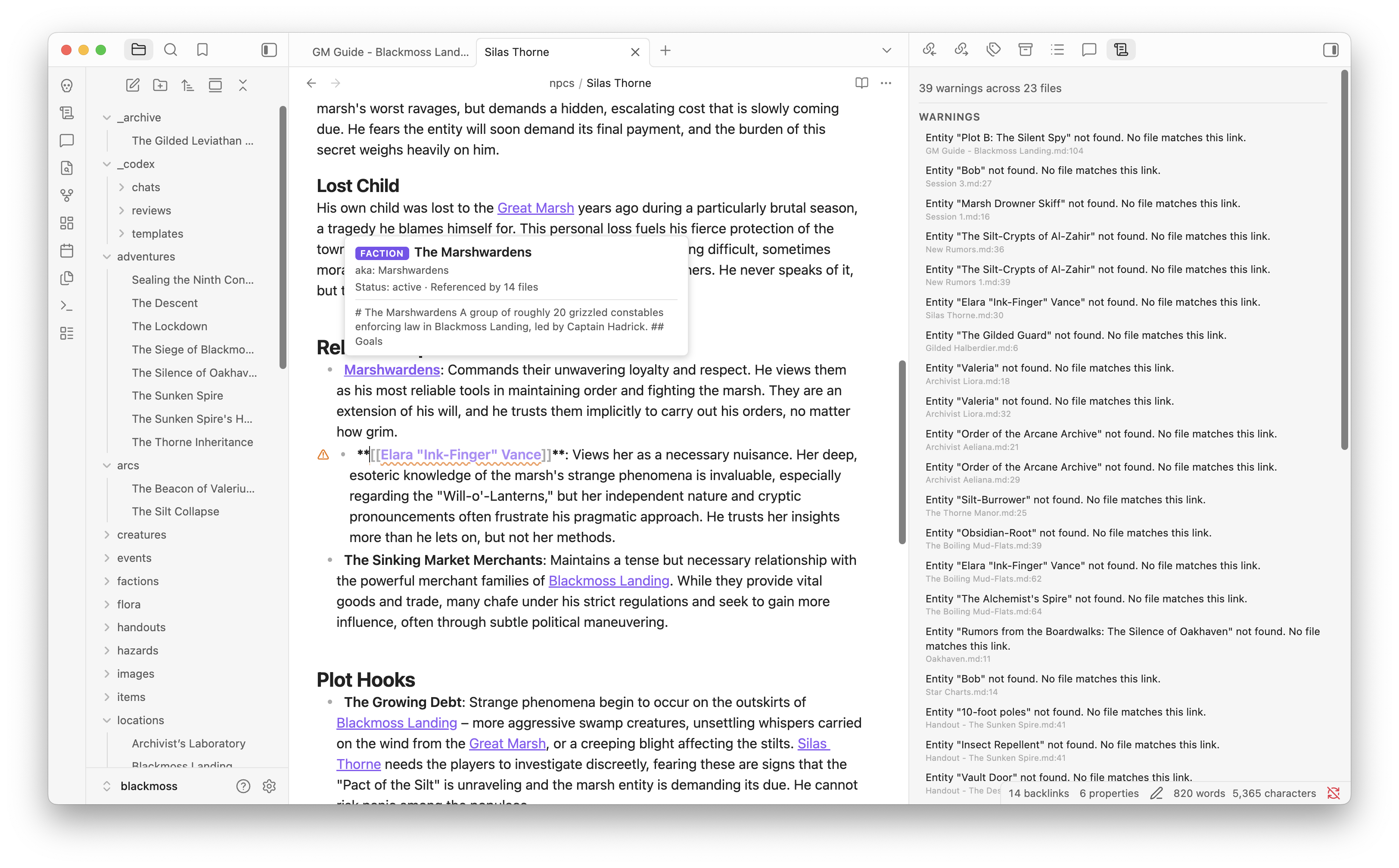Follow the Marshwardens link
Viewport: 1399px width, 868px height.
tap(392, 370)
